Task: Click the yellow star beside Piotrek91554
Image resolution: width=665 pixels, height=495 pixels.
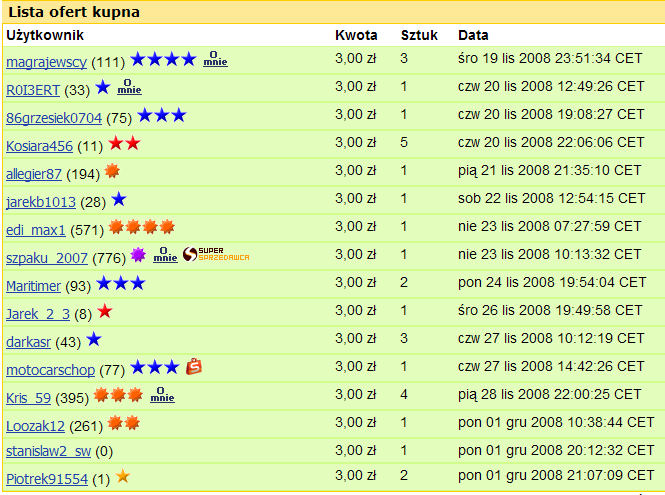Action: click(x=123, y=476)
